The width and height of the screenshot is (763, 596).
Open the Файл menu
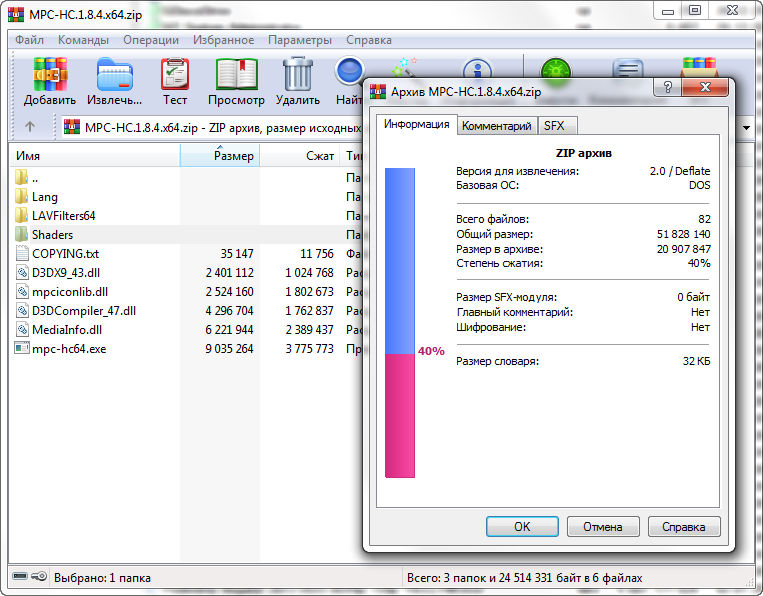click(x=28, y=40)
